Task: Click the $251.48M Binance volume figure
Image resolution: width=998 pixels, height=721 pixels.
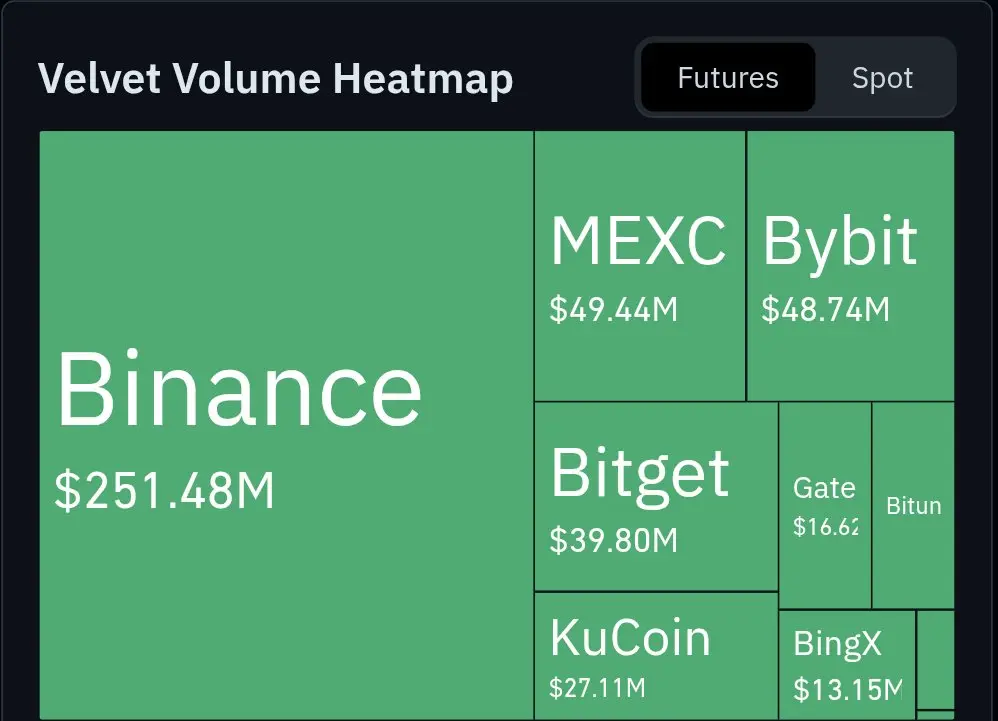Action: (x=164, y=491)
